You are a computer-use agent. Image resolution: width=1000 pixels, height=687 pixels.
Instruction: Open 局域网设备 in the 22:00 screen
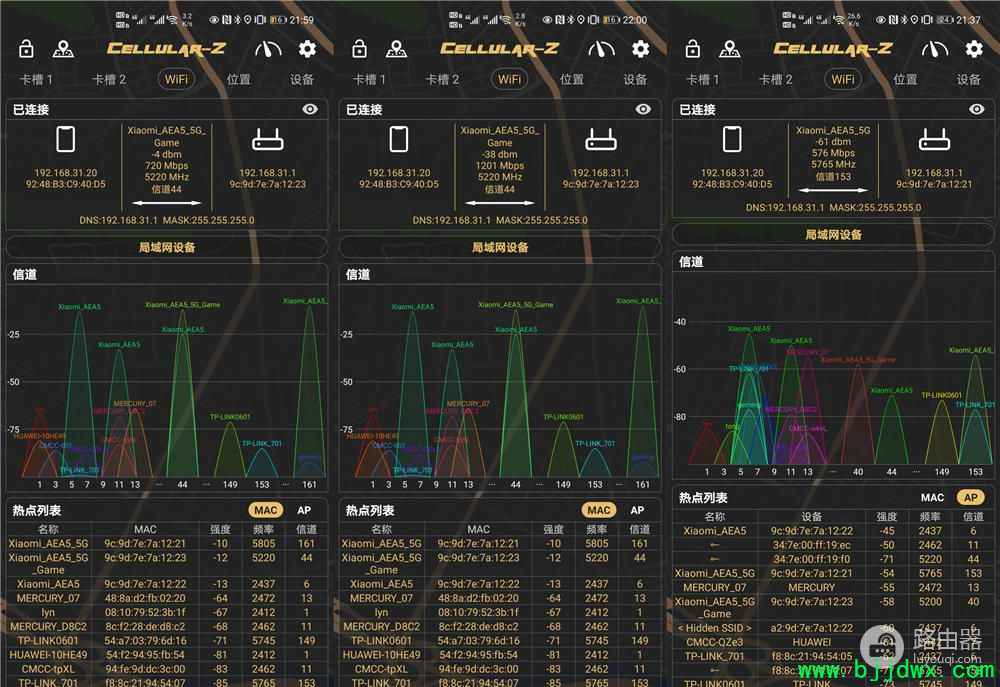click(501, 247)
